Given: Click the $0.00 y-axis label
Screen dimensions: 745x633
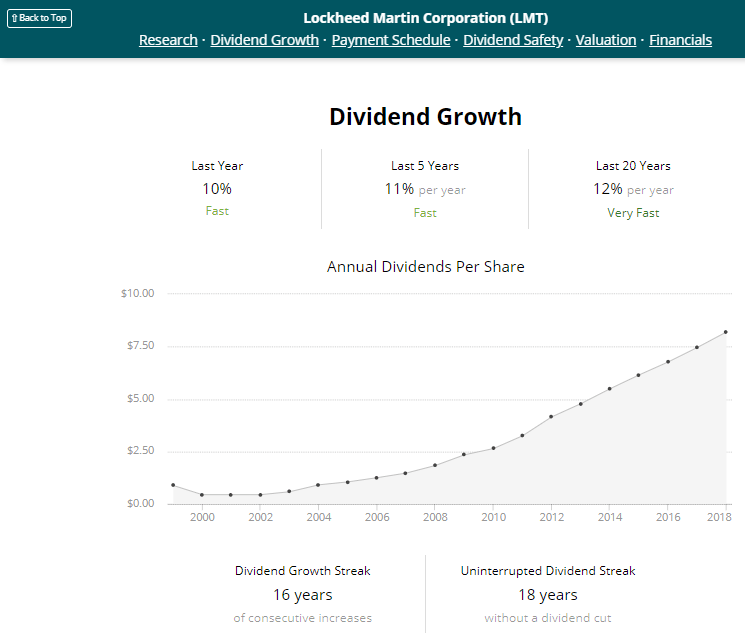Looking at the screenshot, I should [x=141, y=503].
